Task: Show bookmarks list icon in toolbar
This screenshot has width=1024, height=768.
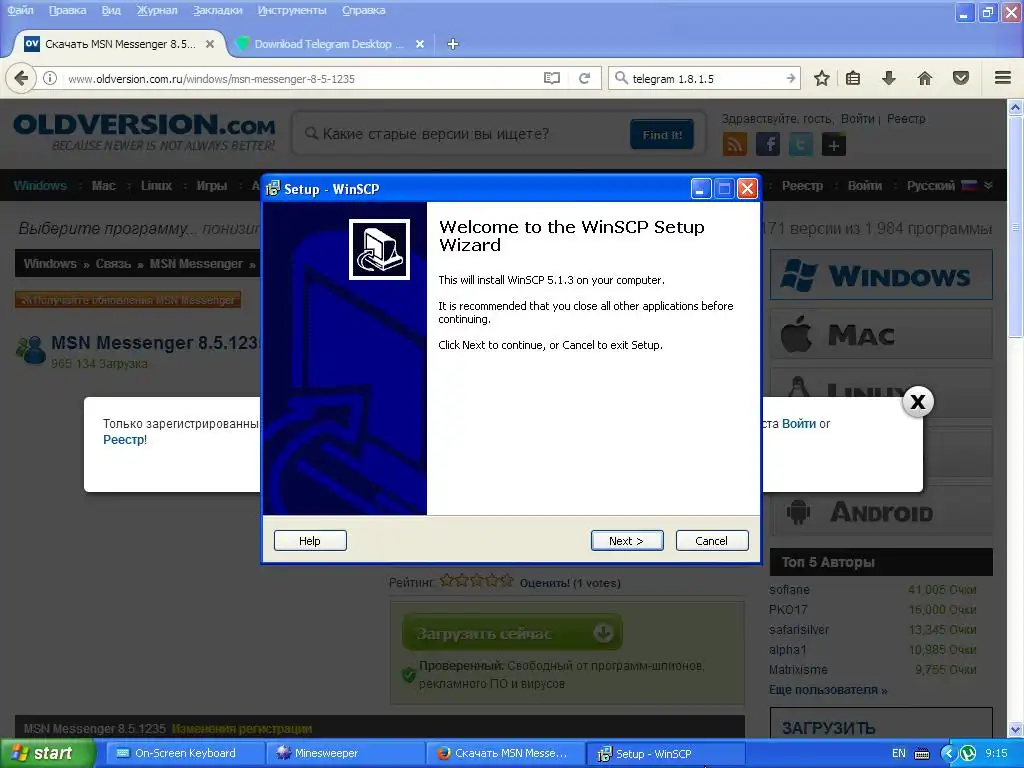Action: click(x=853, y=78)
